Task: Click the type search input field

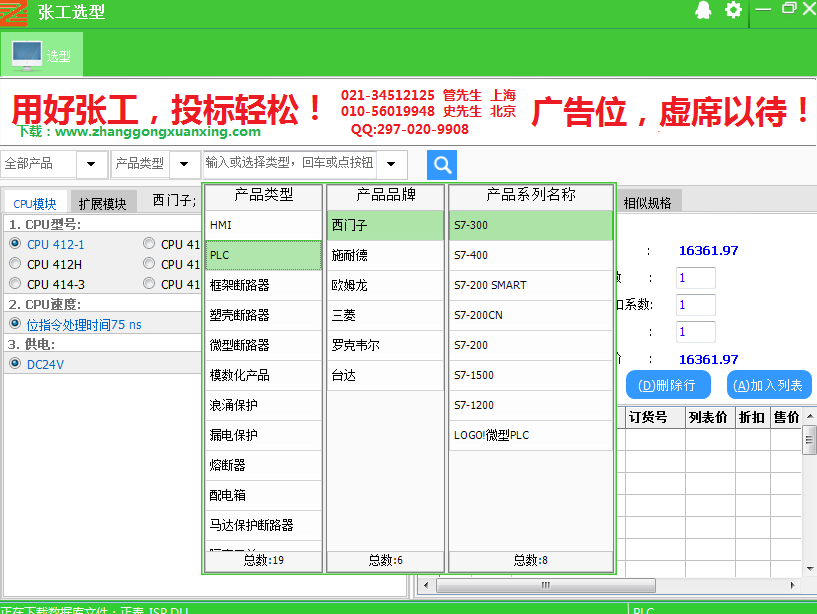Action: tap(290, 164)
